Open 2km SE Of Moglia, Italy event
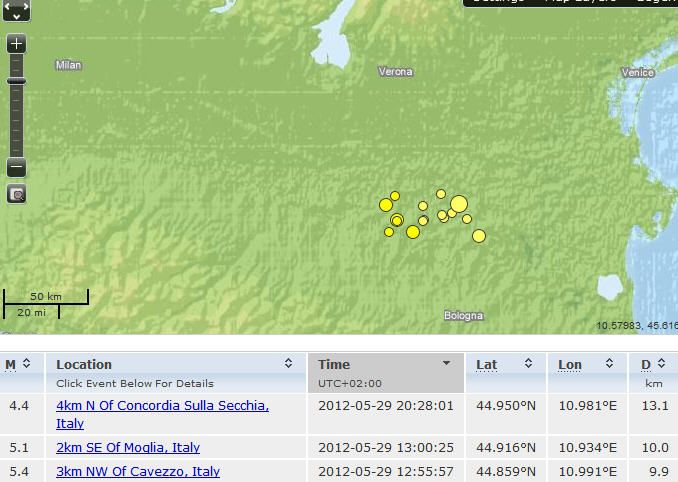 coord(128,447)
